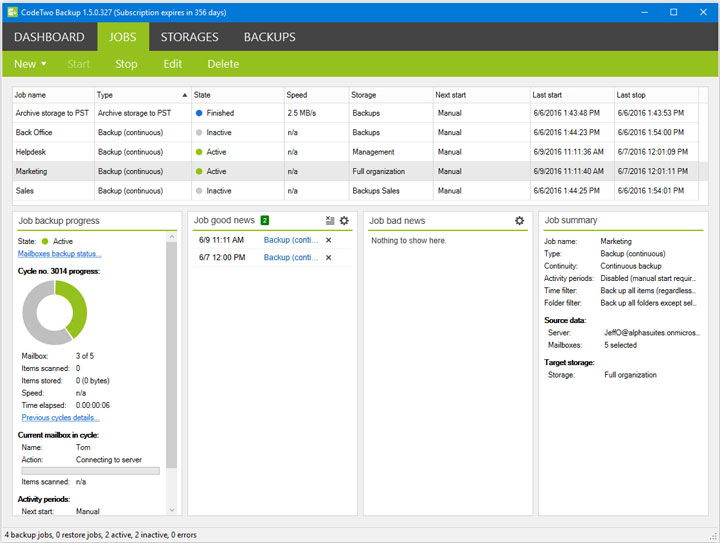This screenshot has width=720, height=543.
Task: Click green Active dot in Marketing row
Action: tap(199, 171)
